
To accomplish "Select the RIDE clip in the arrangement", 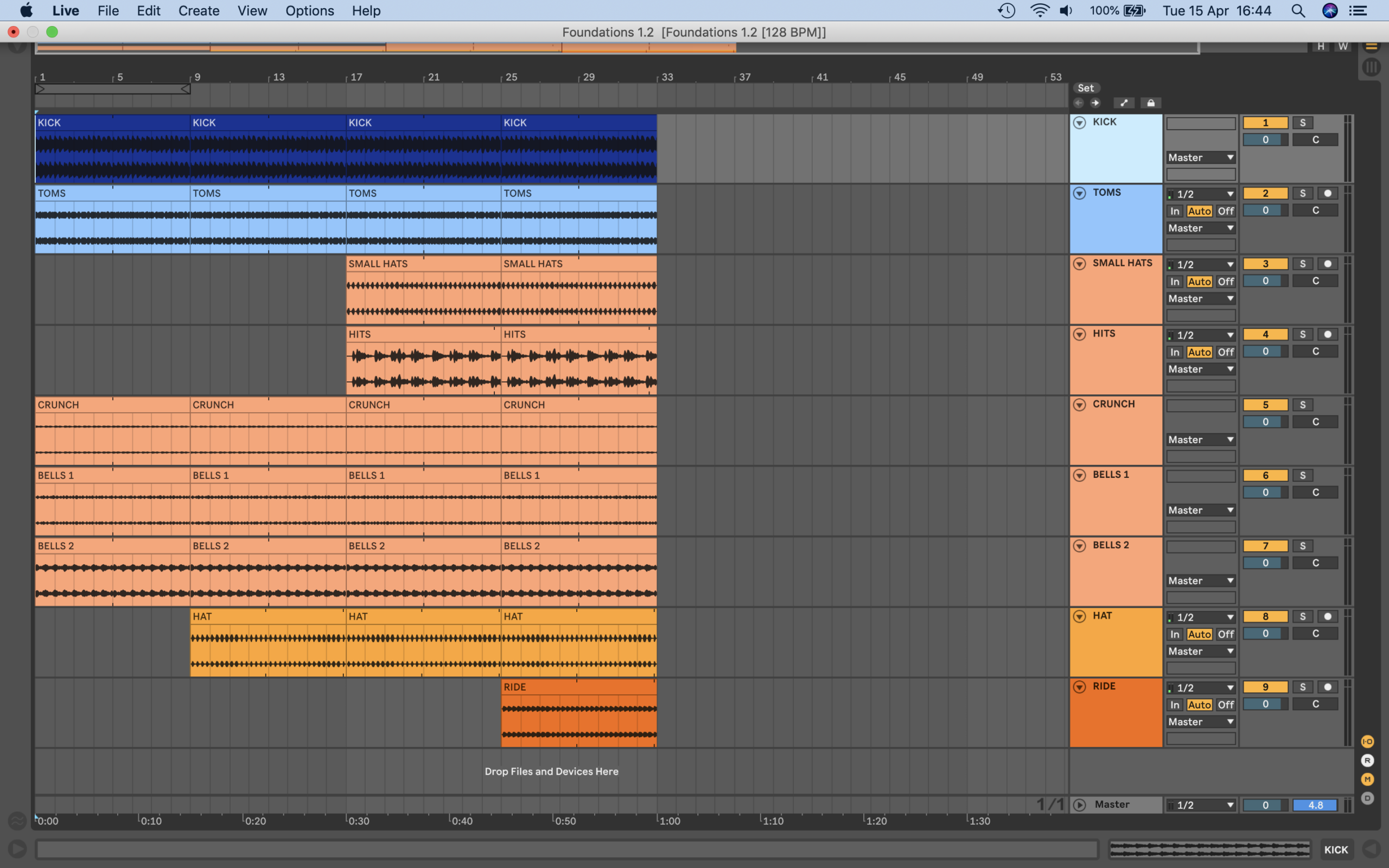I will (x=578, y=687).
